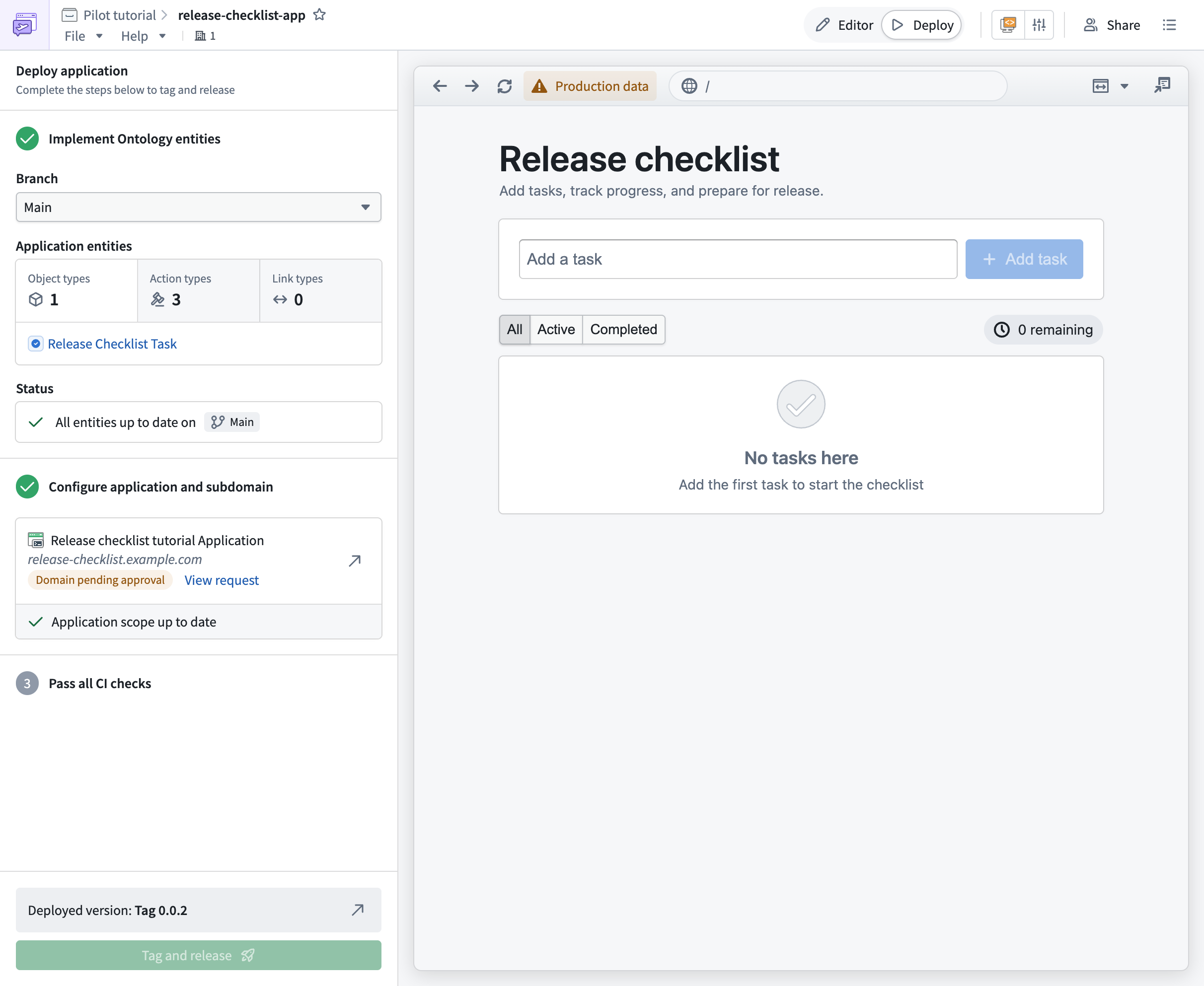Open the orange code preview panel icon
Viewport: 1204px width, 986px height.
pyautogui.click(x=1008, y=24)
